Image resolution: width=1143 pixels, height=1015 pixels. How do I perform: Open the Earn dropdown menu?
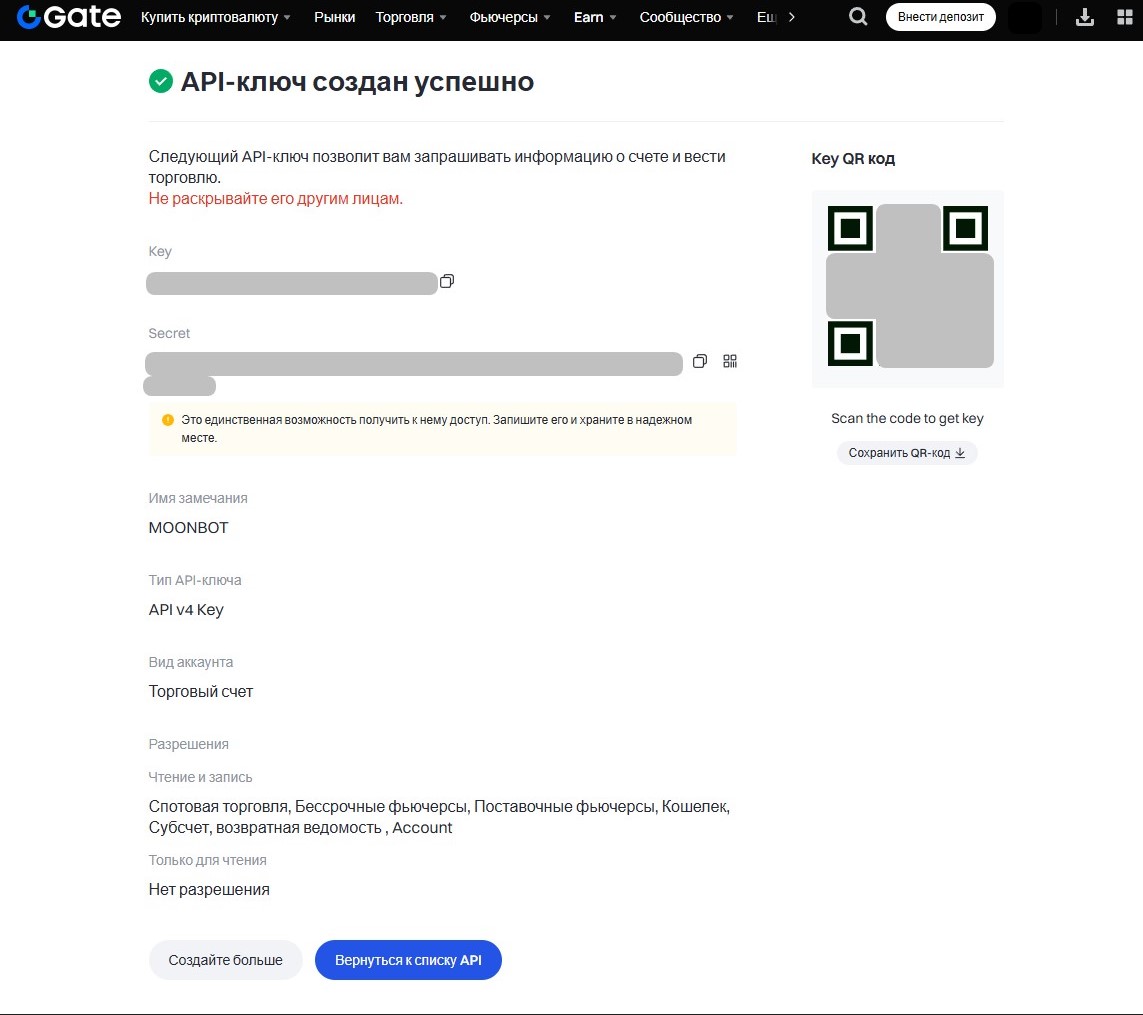[x=595, y=17]
